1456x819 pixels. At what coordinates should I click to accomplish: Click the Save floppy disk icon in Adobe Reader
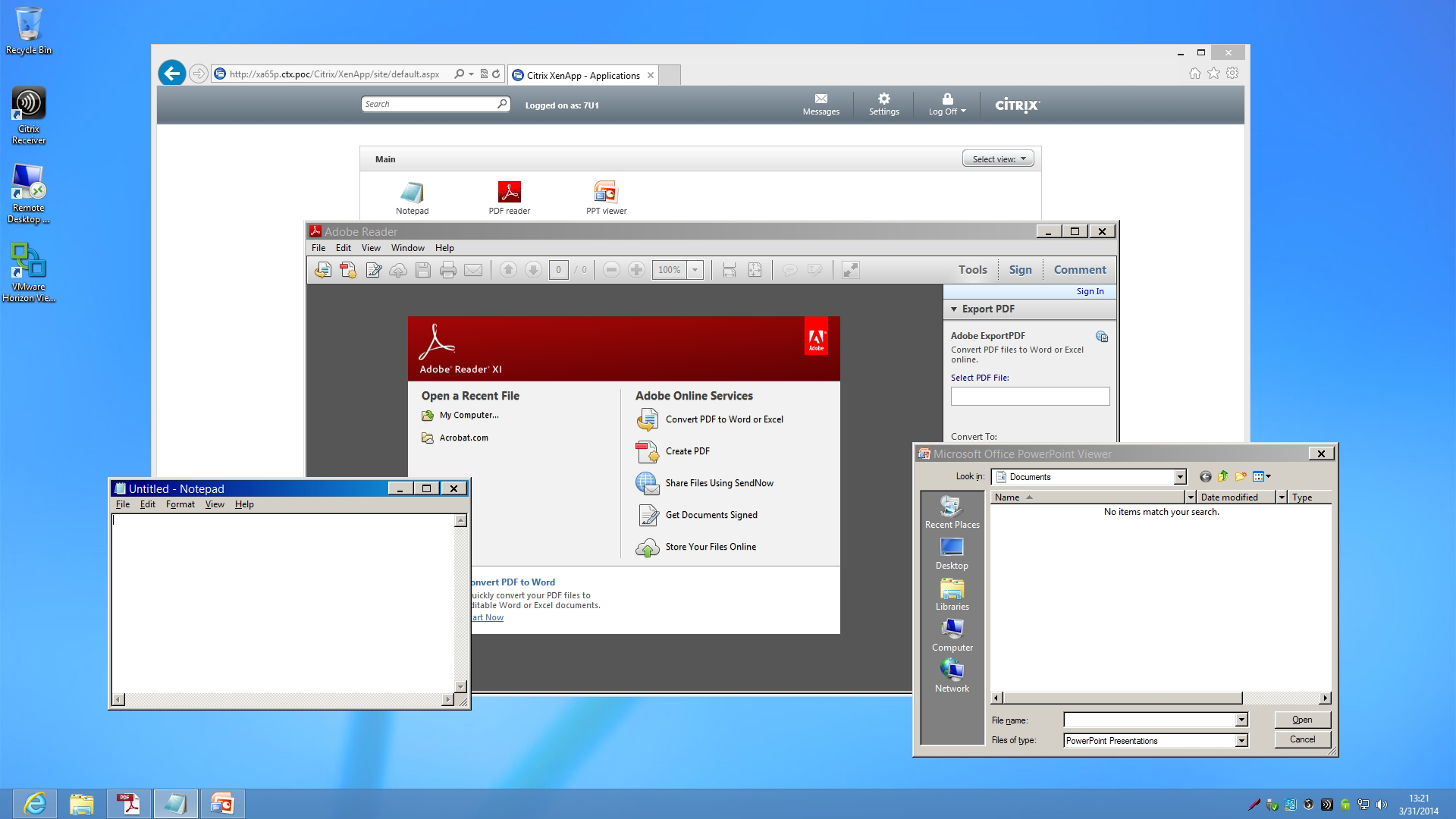pyautogui.click(x=423, y=270)
